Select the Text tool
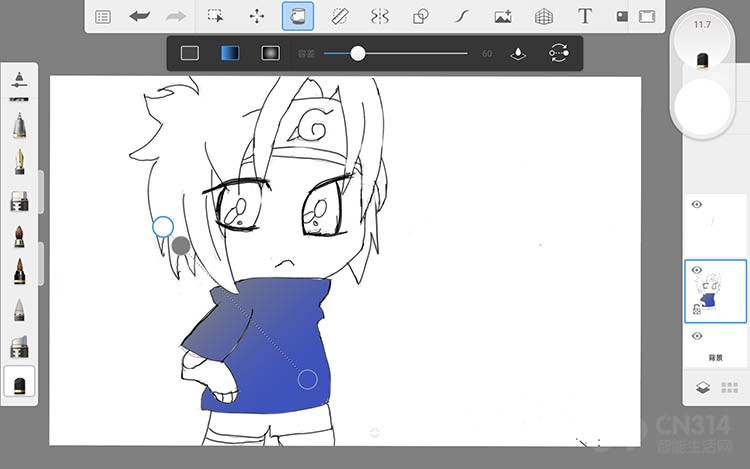 pyautogui.click(x=585, y=16)
